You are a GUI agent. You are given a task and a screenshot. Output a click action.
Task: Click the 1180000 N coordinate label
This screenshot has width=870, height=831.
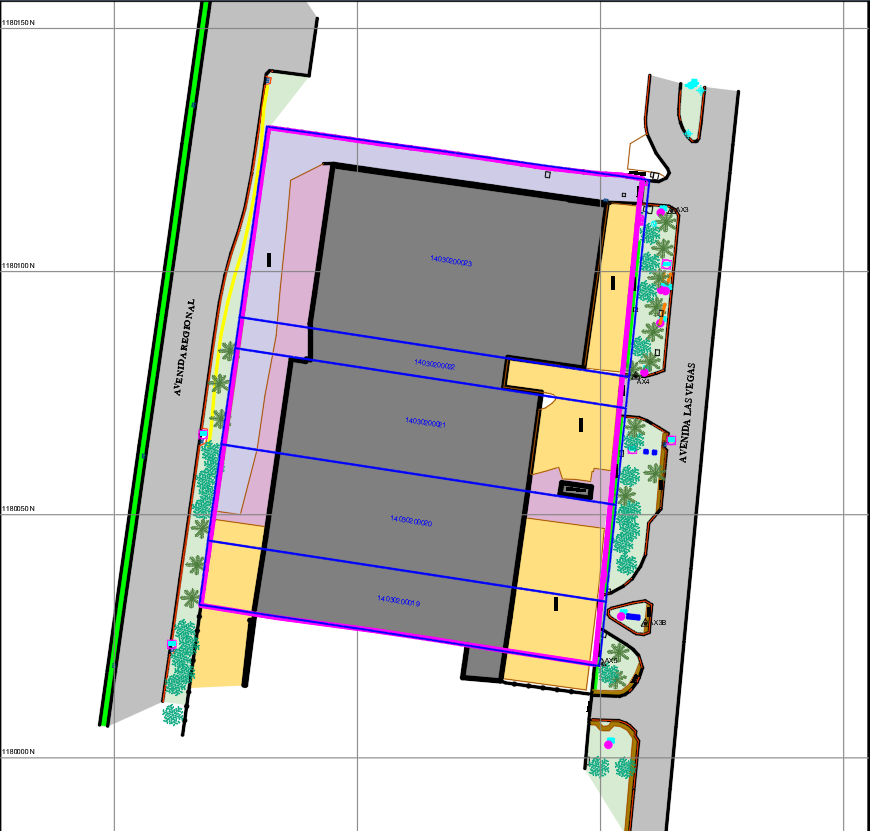pyautogui.click(x=18, y=752)
